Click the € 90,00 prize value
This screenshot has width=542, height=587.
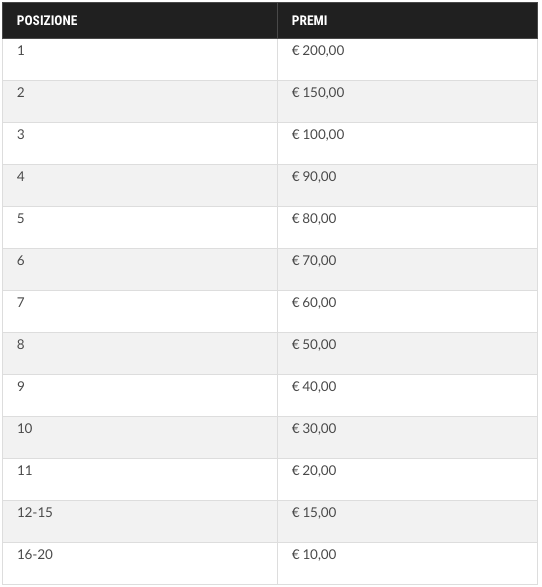coord(314,176)
